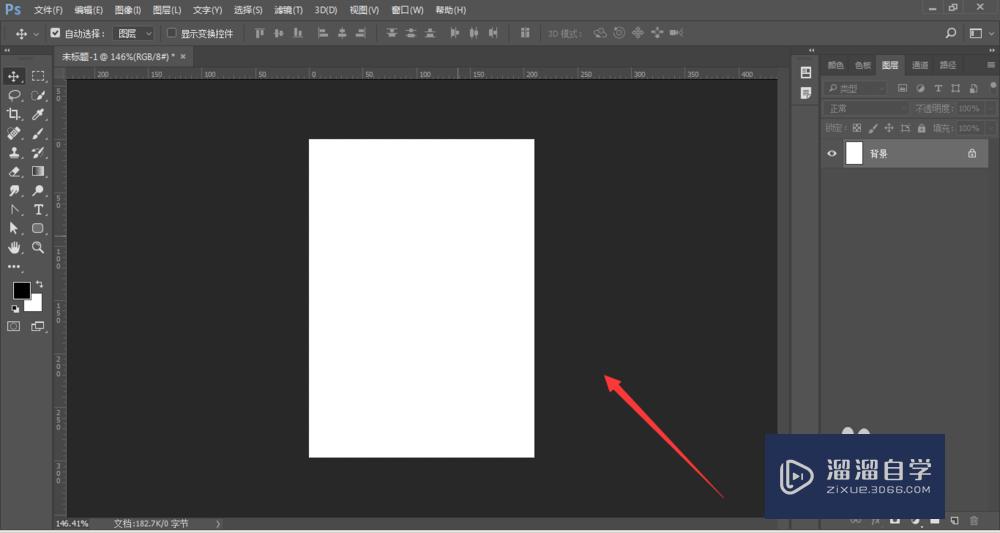1000x533 pixels.
Task: Switch to the 颜色 panel tab
Action: coord(835,65)
